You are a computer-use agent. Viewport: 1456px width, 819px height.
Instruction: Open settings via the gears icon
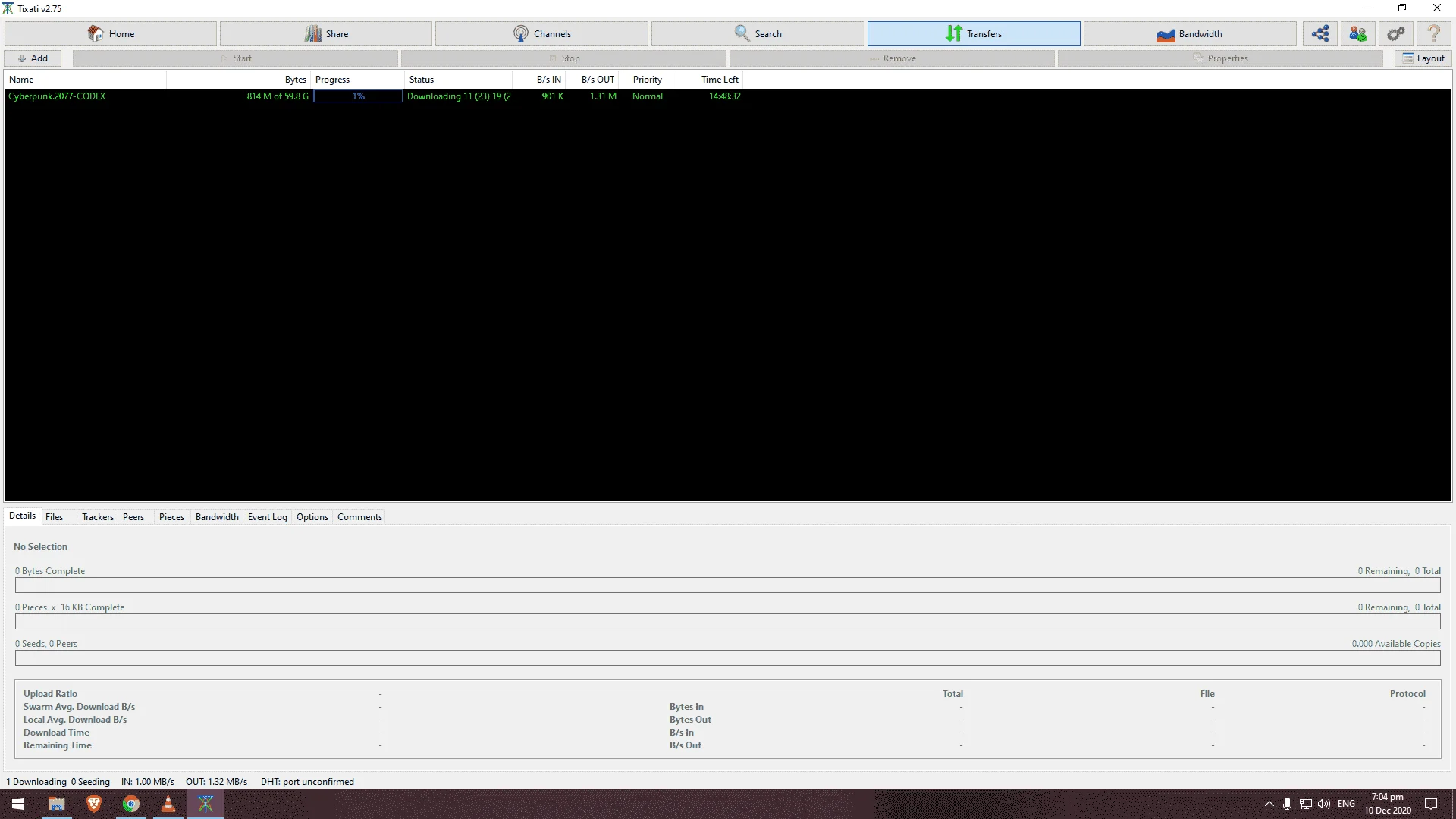click(x=1396, y=33)
